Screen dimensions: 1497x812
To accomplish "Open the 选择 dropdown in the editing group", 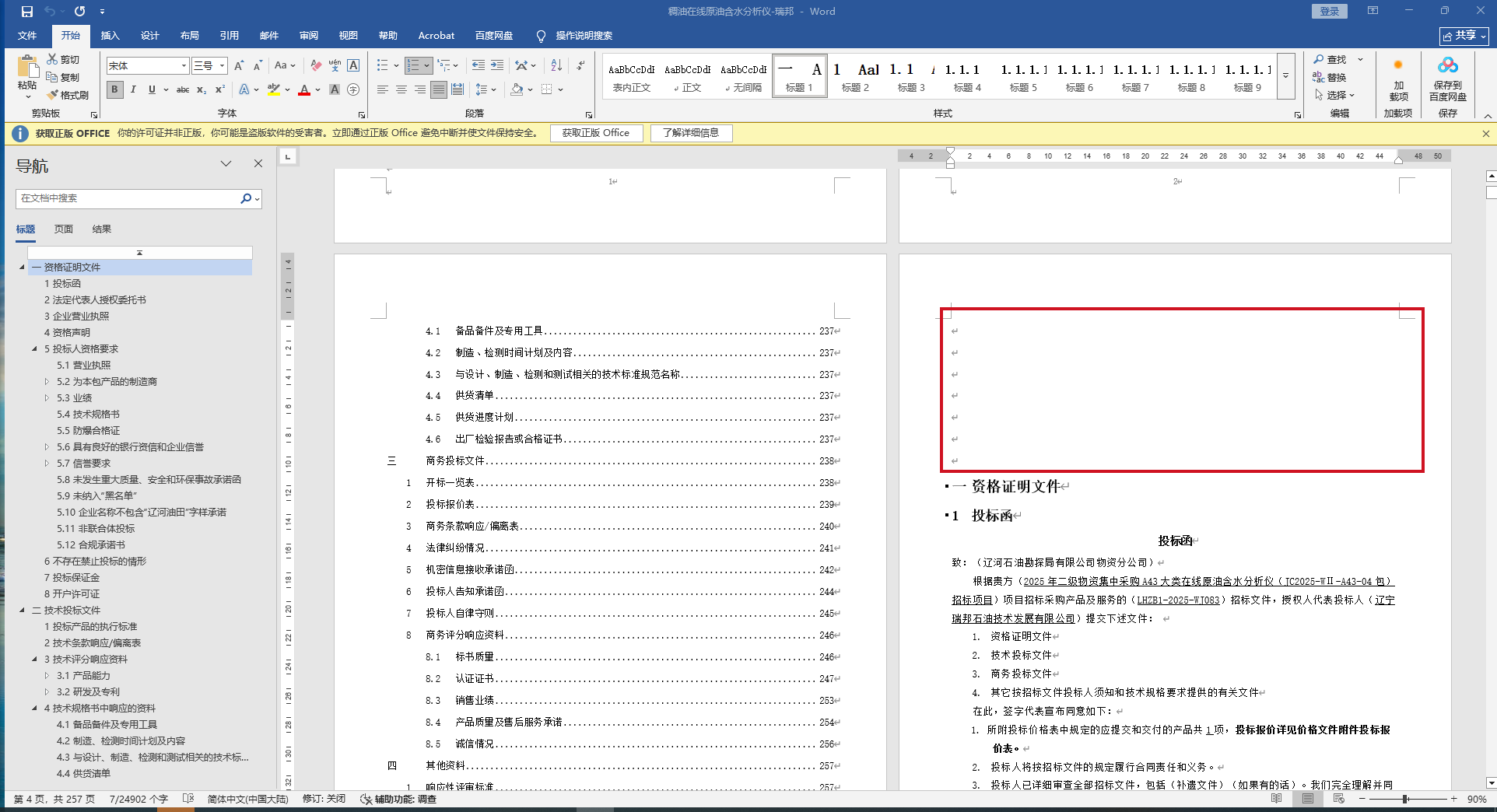I will point(1335,95).
